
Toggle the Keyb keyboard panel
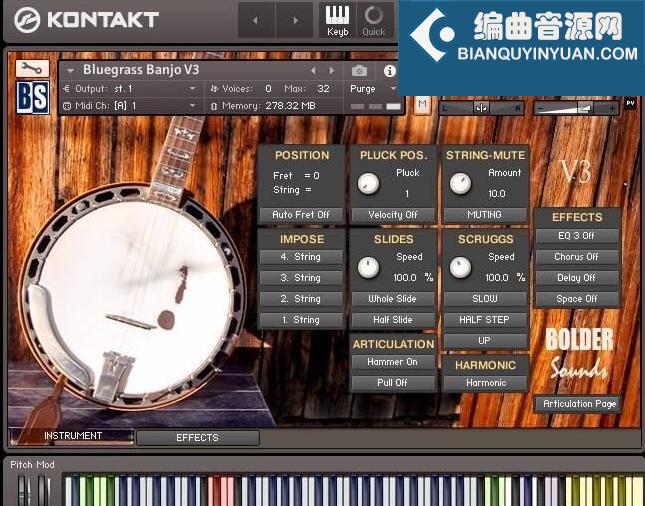tap(337, 20)
